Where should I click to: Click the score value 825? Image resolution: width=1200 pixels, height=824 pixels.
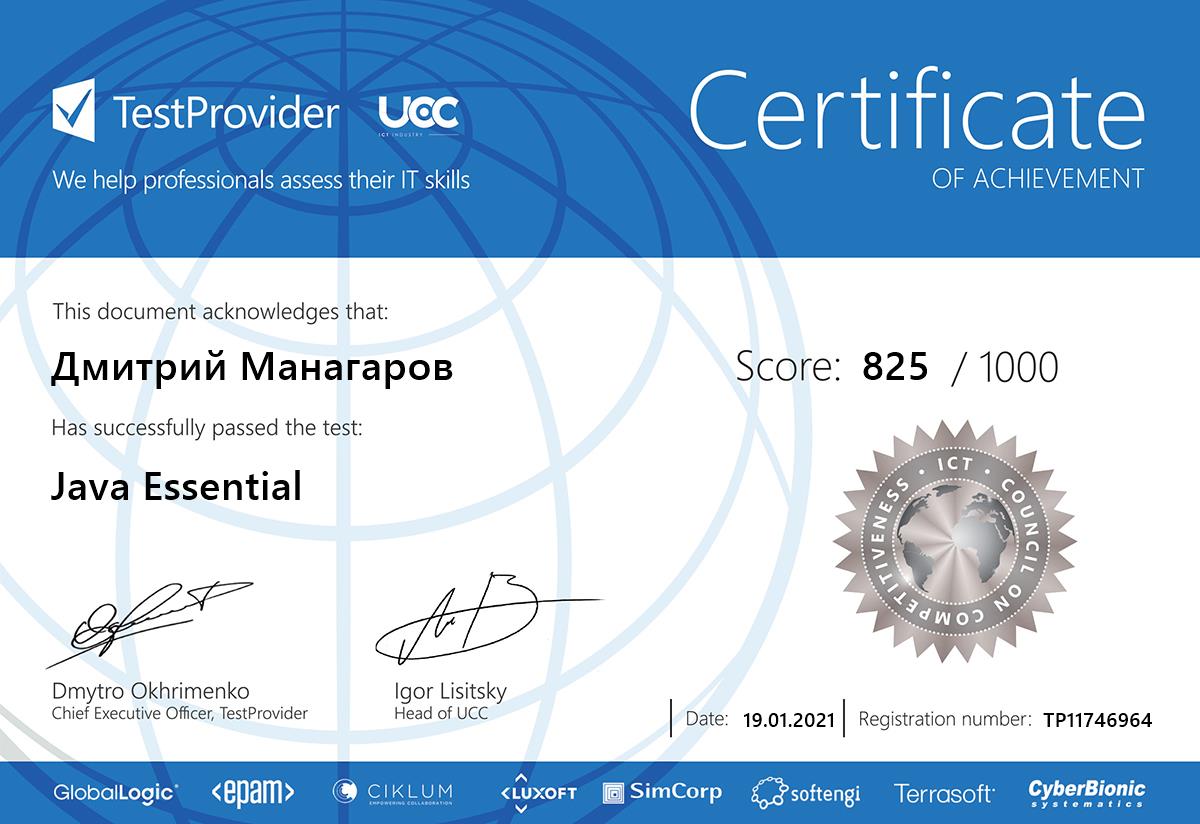point(895,368)
